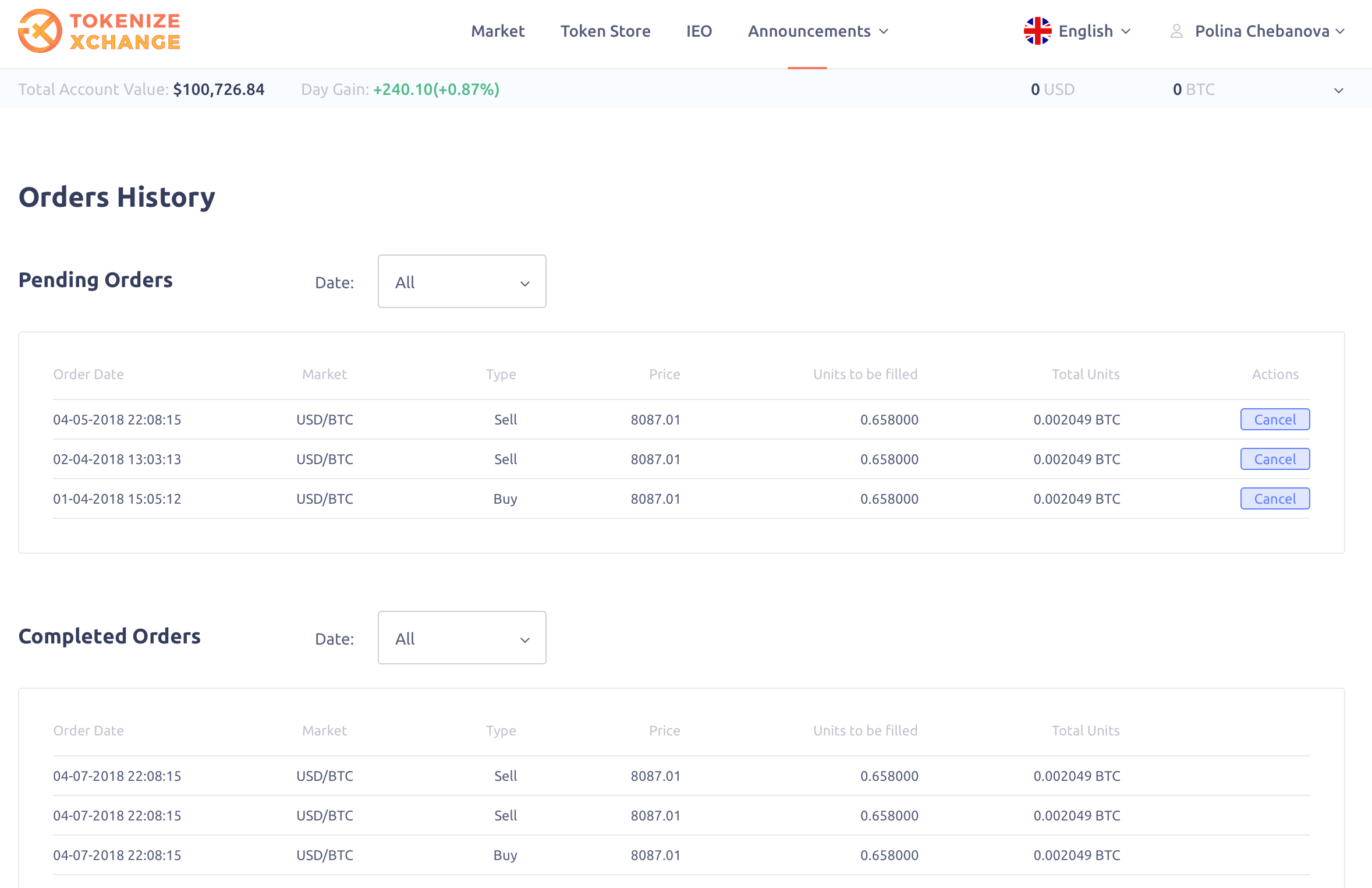Open the Pending Orders date filter

click(x=462, y=281)
